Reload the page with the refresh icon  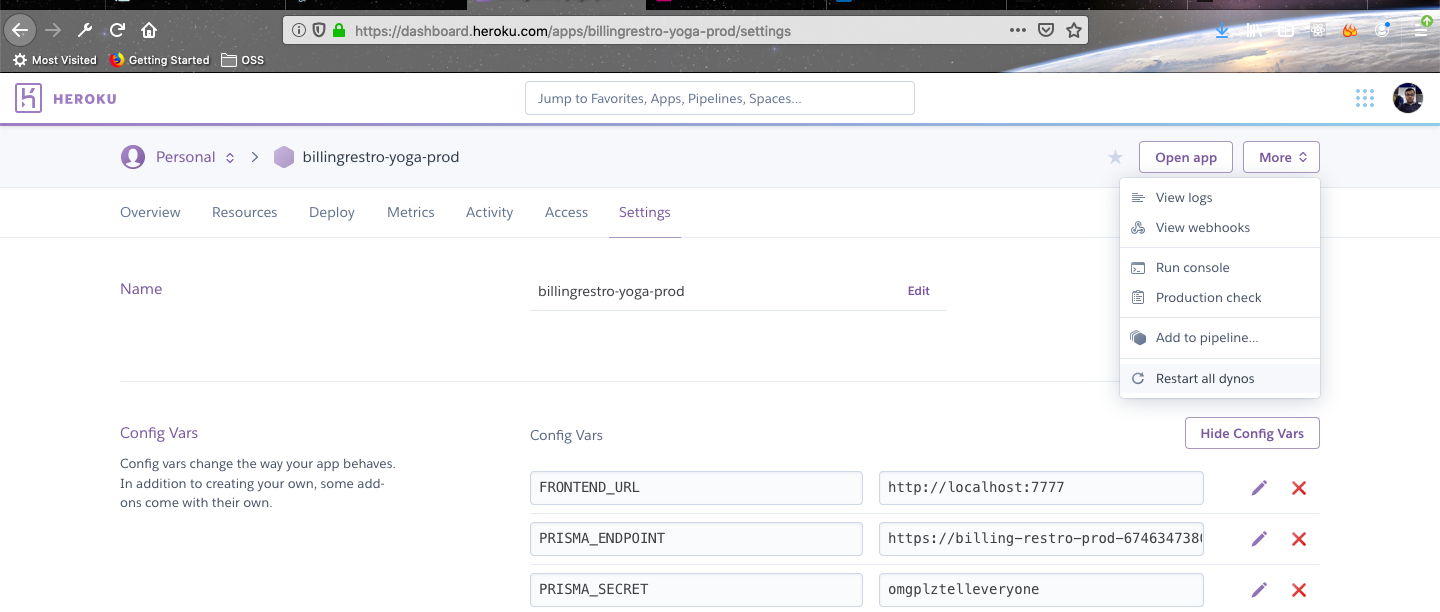pos(117,30)
